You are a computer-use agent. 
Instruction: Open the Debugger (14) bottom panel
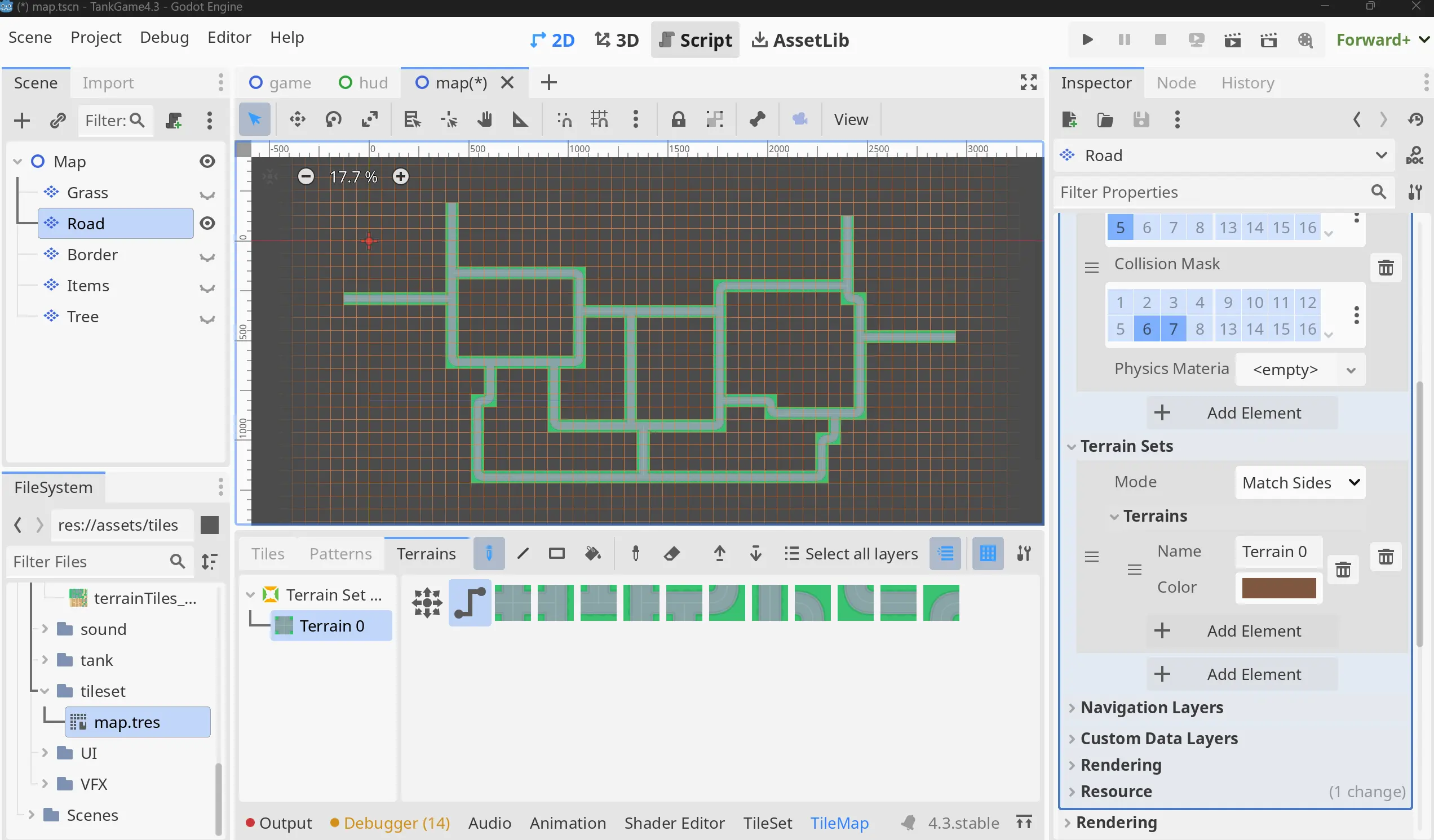pos(390,823)
